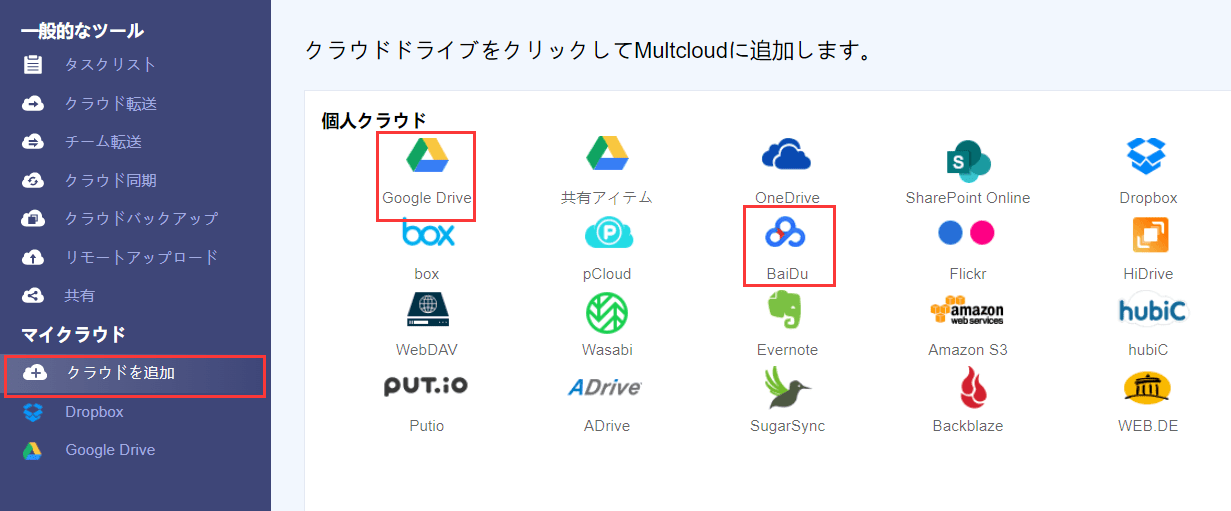Screen dimensions: 1231x511
Task: Choose the WEB.DE icon
Action: pos(1147,387)
